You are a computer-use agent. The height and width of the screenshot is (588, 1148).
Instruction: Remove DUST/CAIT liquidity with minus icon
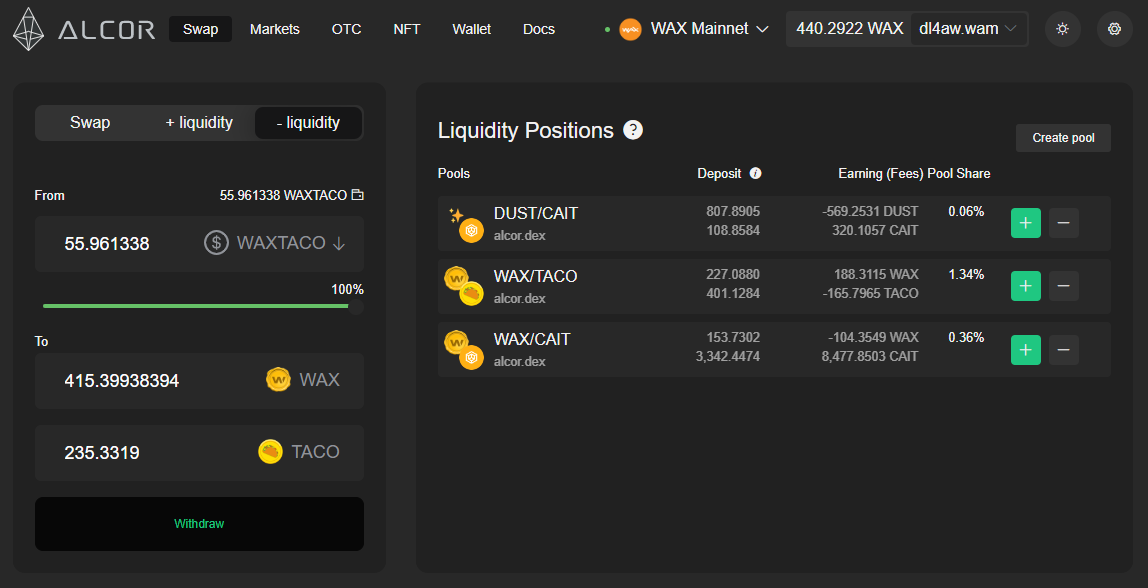point(1064,223)
